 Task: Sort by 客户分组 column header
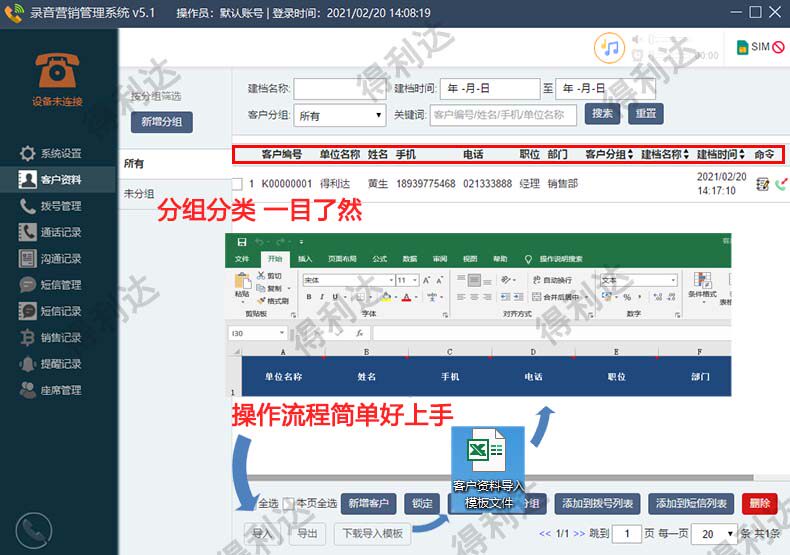point(609,154)
